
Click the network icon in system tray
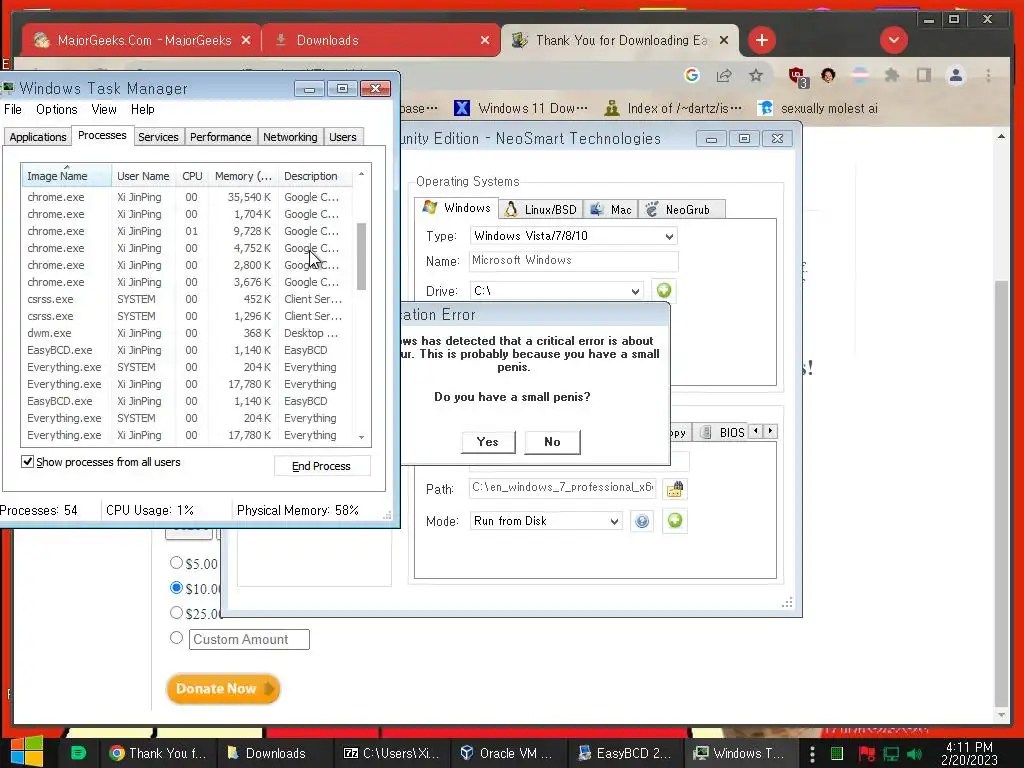click(x=891, y=754)
